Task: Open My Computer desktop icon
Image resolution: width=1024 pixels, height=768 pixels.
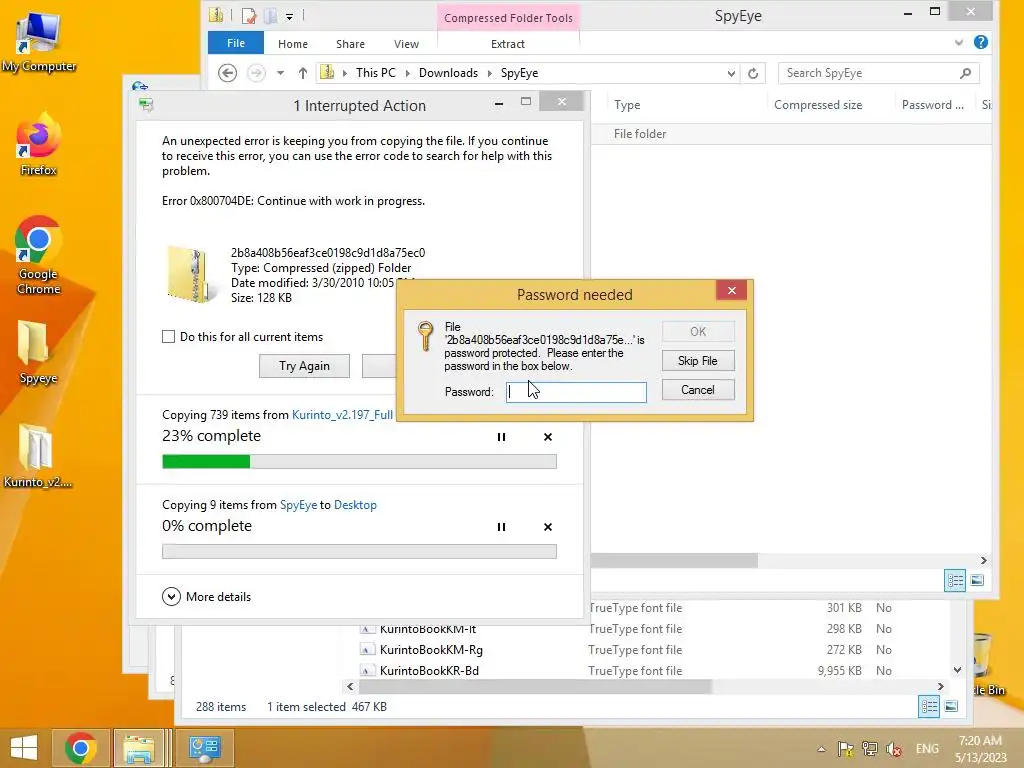Action: 39,40
